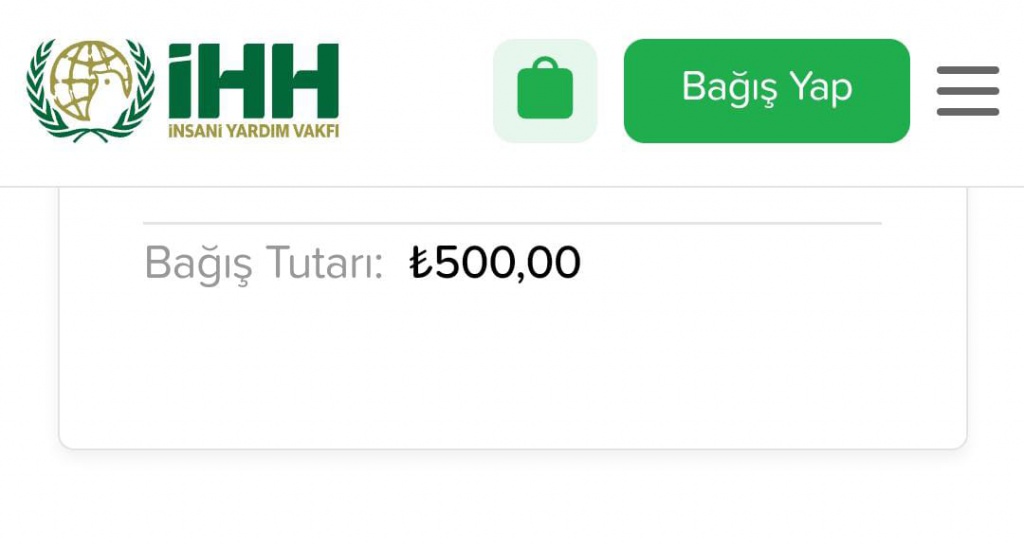Tap the bottom bar of the hamburger icon

click(x=967, y=112)
